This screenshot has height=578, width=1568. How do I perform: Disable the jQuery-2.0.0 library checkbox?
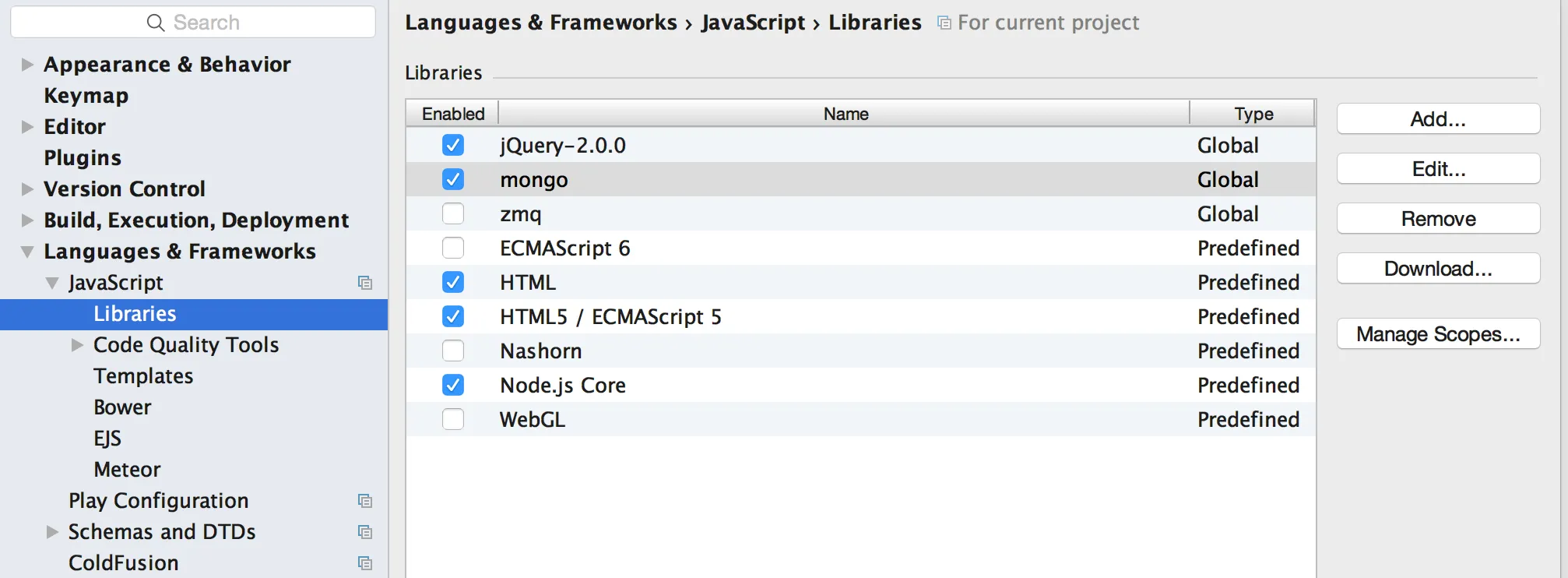[x=452, y=145]
